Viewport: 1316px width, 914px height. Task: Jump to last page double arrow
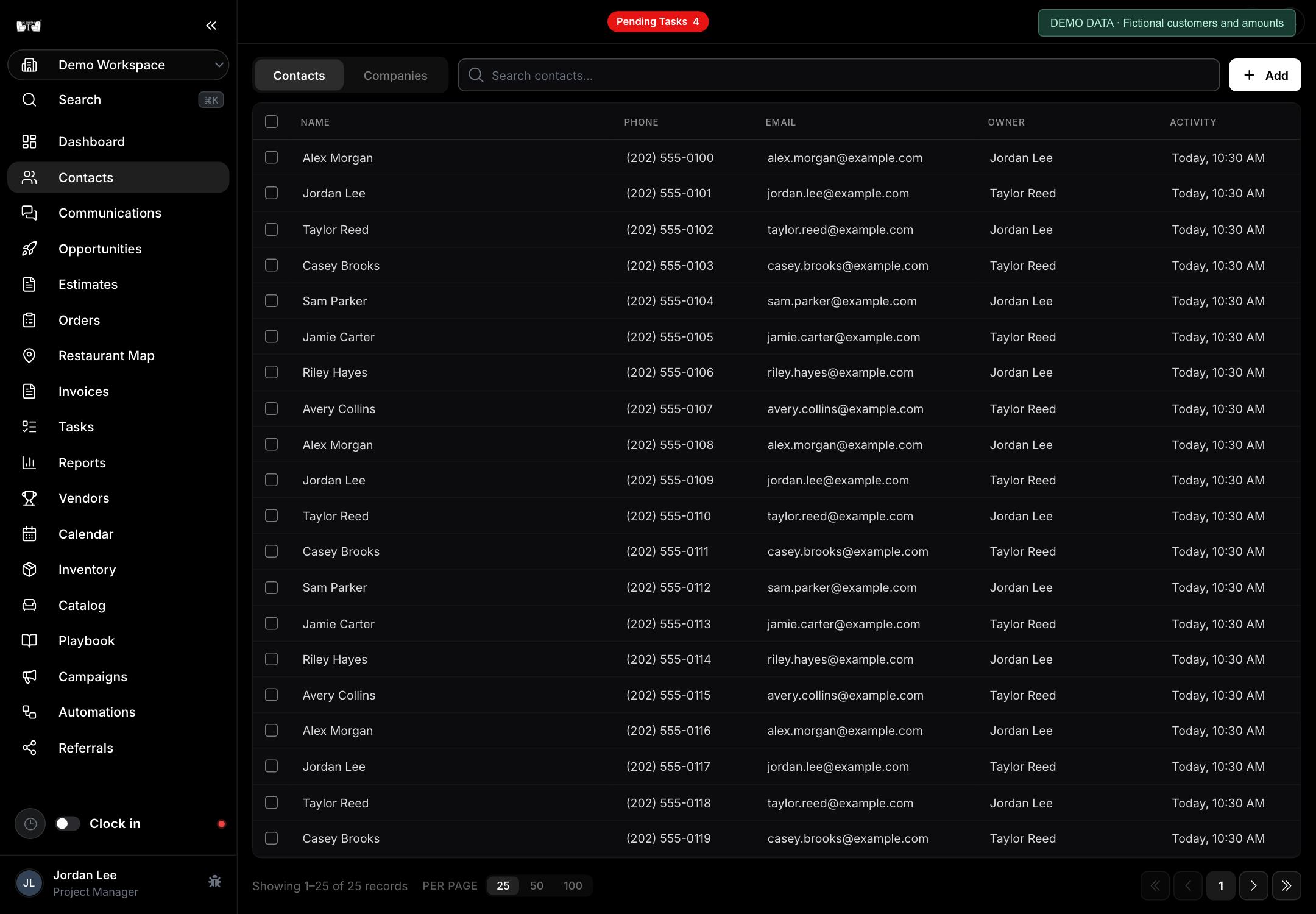pos(1286,886)
